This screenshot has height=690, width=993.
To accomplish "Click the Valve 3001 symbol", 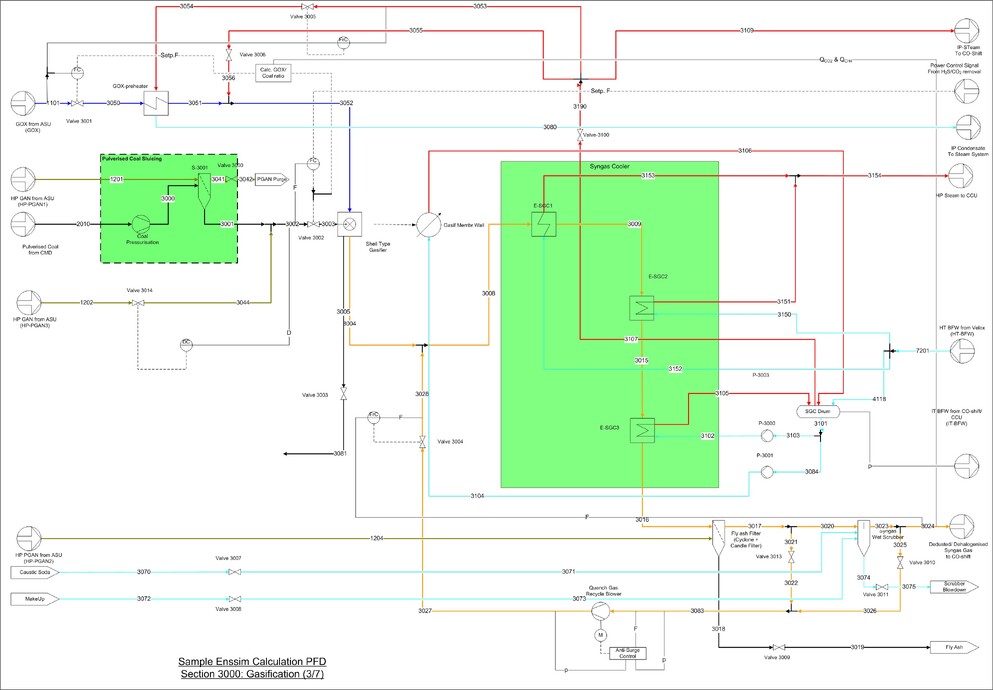I will (x=77, y=103).
